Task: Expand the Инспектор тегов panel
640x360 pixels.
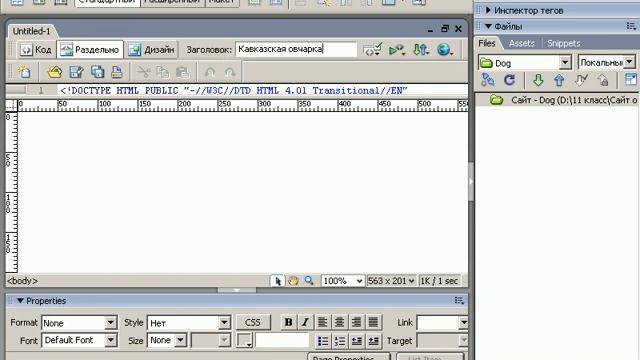Action: tap(488, 10)
